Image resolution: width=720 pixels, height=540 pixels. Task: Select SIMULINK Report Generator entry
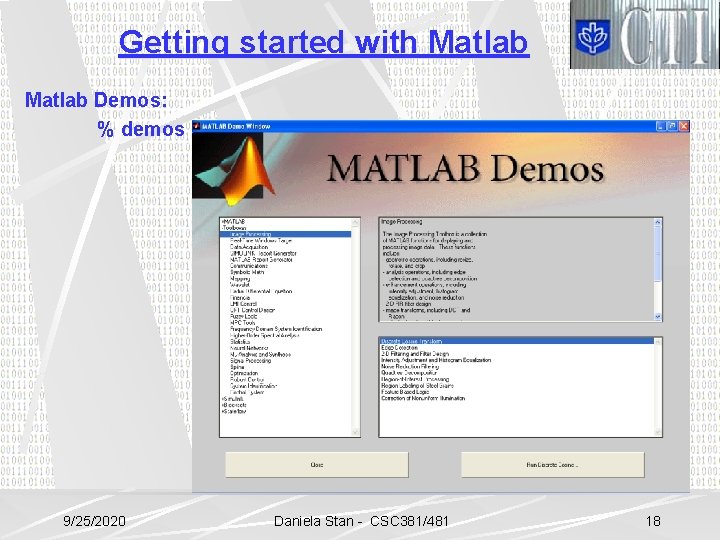[x=263, y=253]
